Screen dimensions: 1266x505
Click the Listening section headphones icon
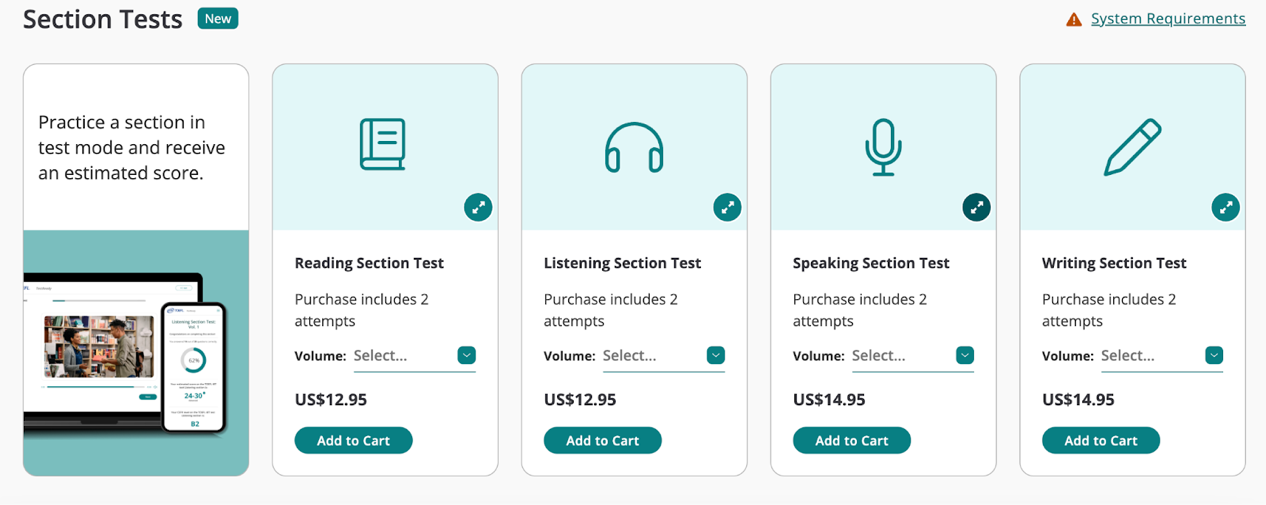point(634,147)
